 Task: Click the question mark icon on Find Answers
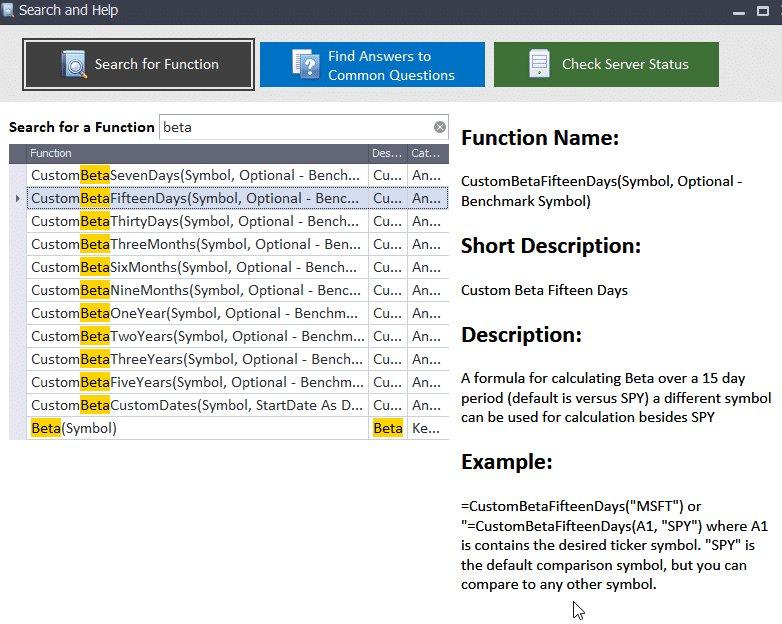pyautogui.click(x=305, y=64)
